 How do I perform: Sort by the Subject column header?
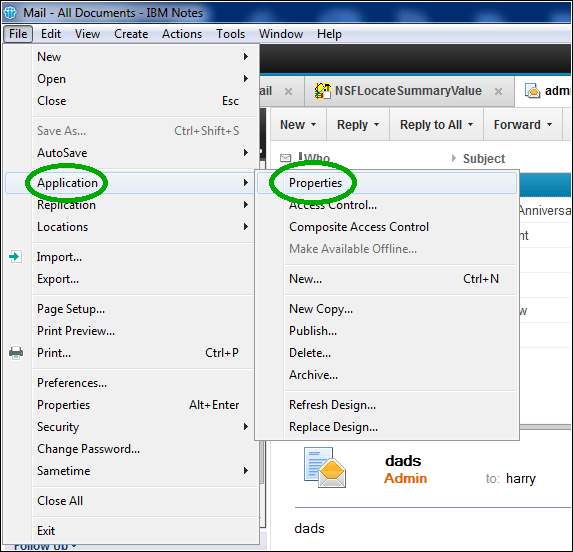tap(484, 159)
